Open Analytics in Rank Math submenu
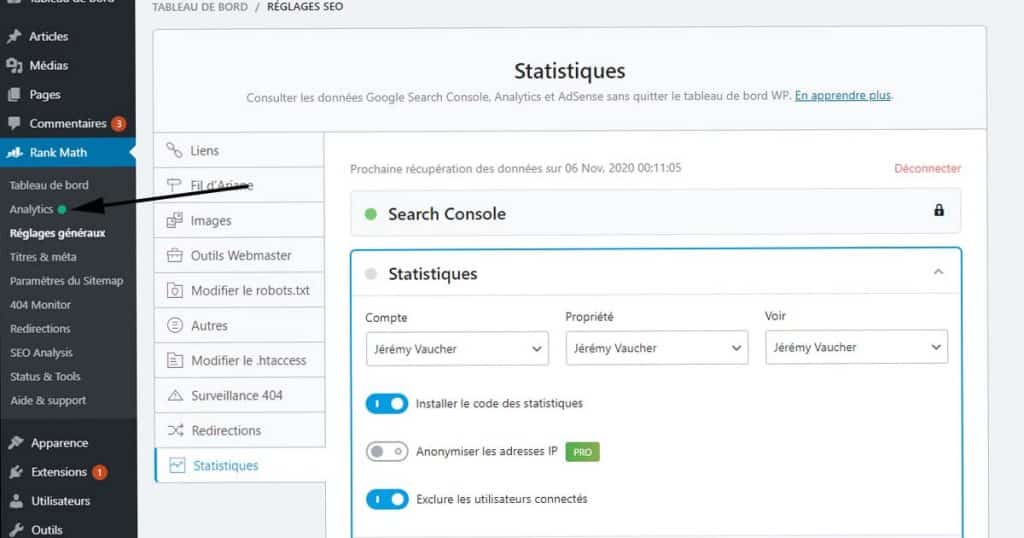 (31, 210)
